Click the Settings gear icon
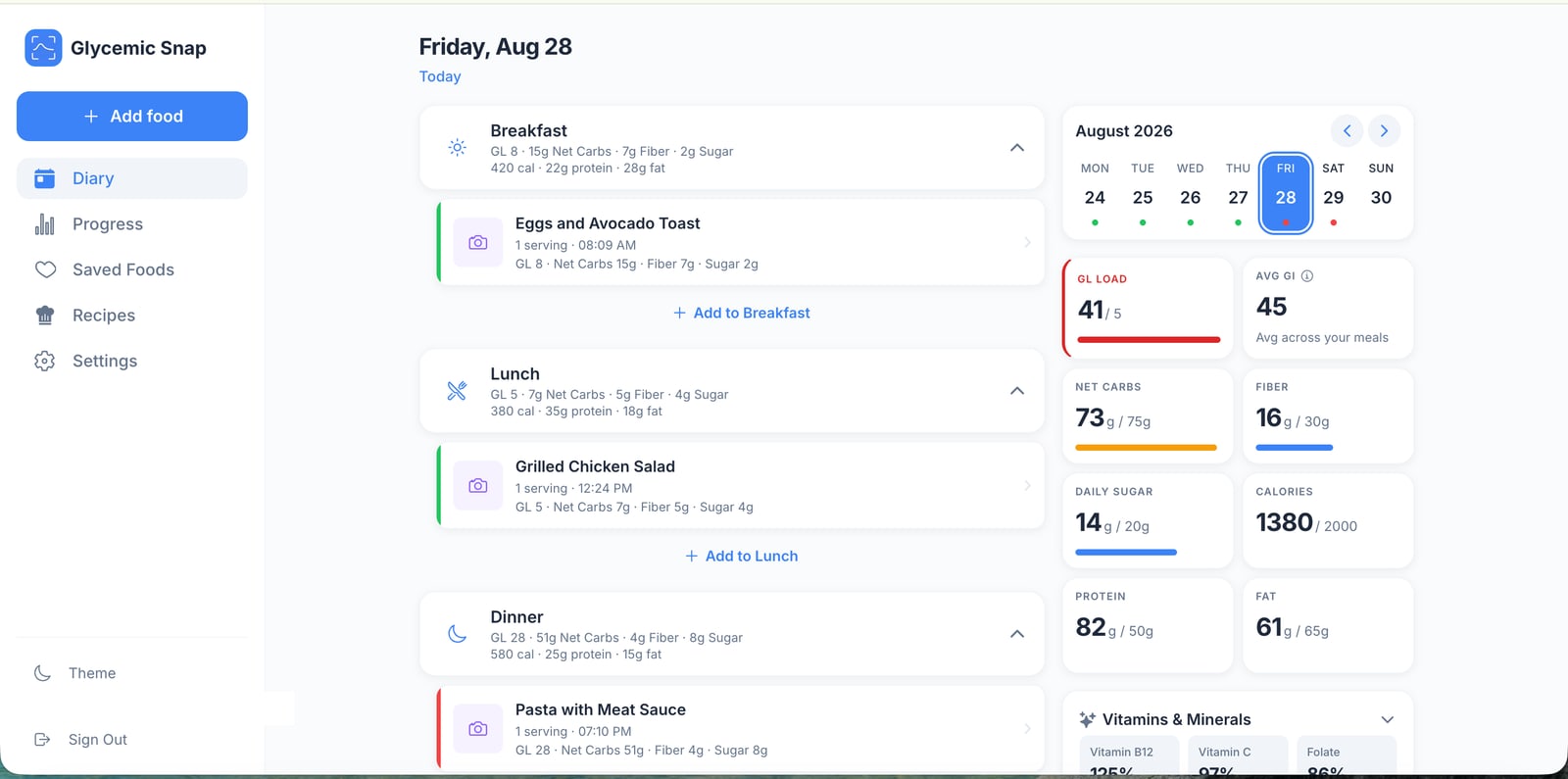Viewport: 1568px width, 779px height. [x=45, y=361]
